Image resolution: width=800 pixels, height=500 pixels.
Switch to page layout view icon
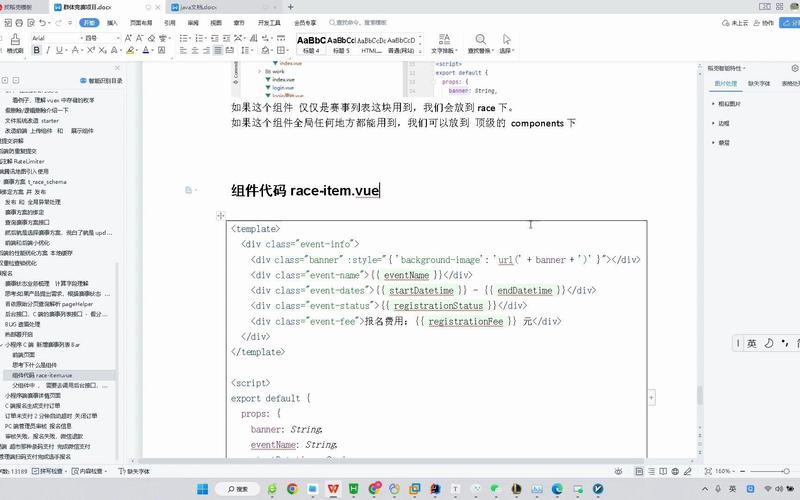pos(639,471)
